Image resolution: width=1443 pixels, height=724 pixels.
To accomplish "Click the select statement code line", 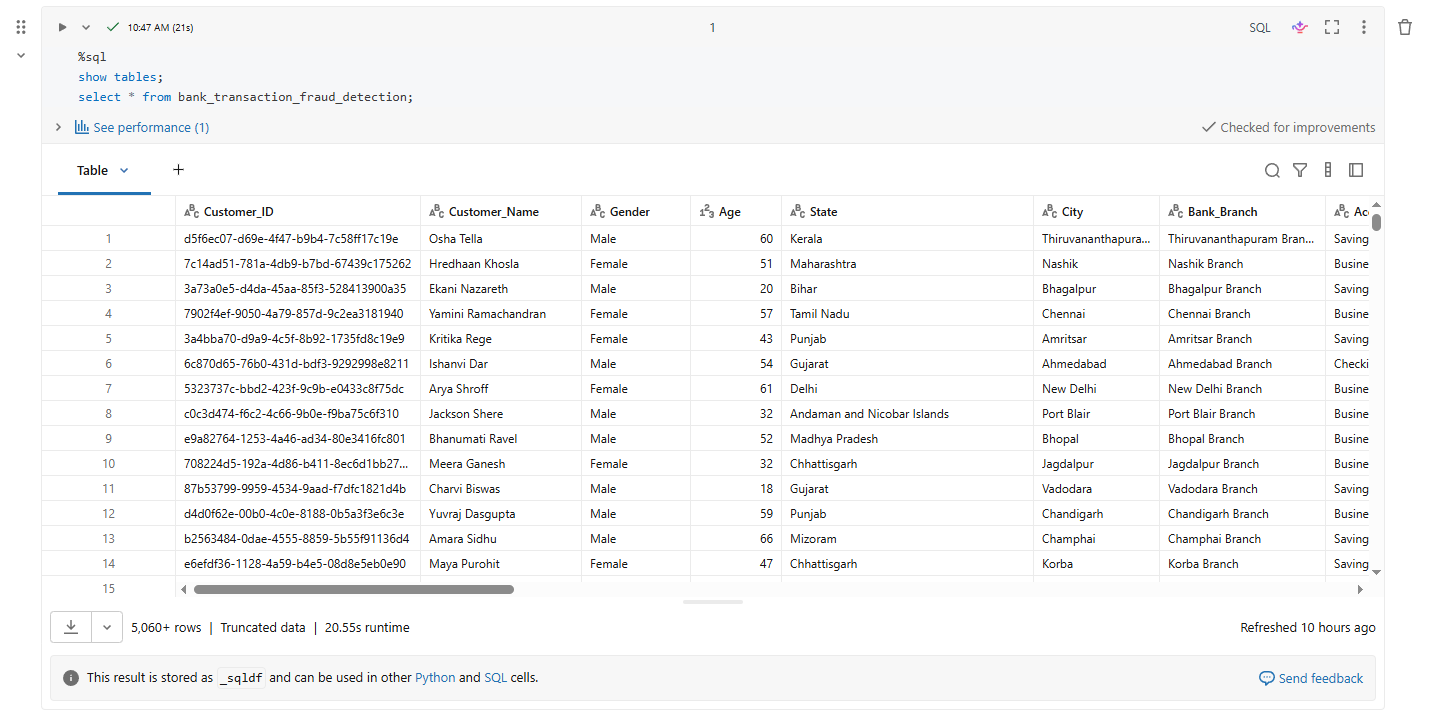I will coord(246,97).
